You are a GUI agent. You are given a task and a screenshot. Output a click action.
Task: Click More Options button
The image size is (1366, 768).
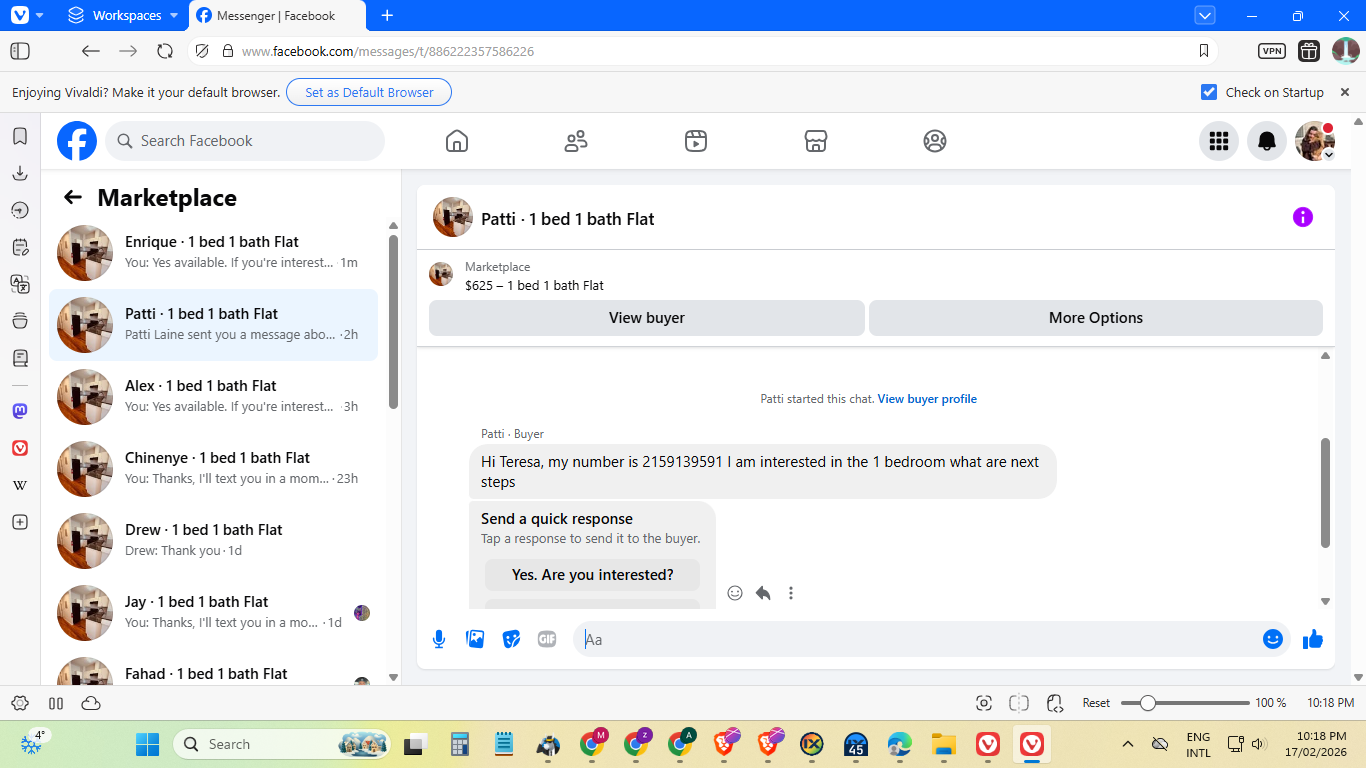click(x=1096, y=318)
